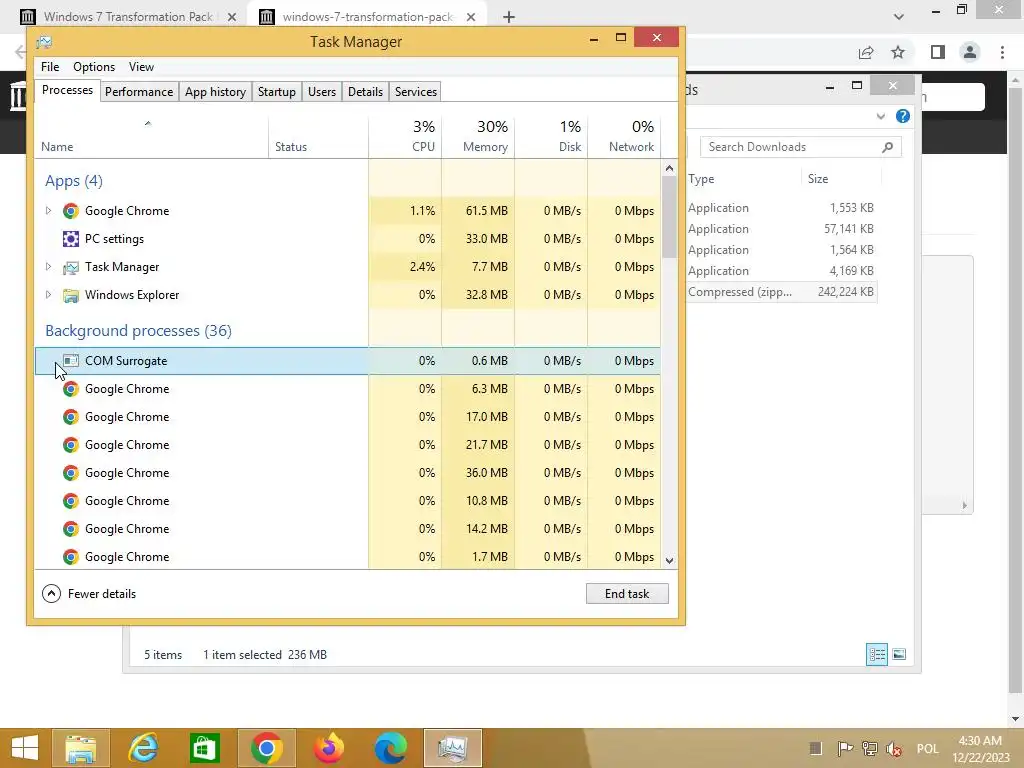Switch to the Performance tab
The image size is (1024, 768).
(x=138, y=91)
